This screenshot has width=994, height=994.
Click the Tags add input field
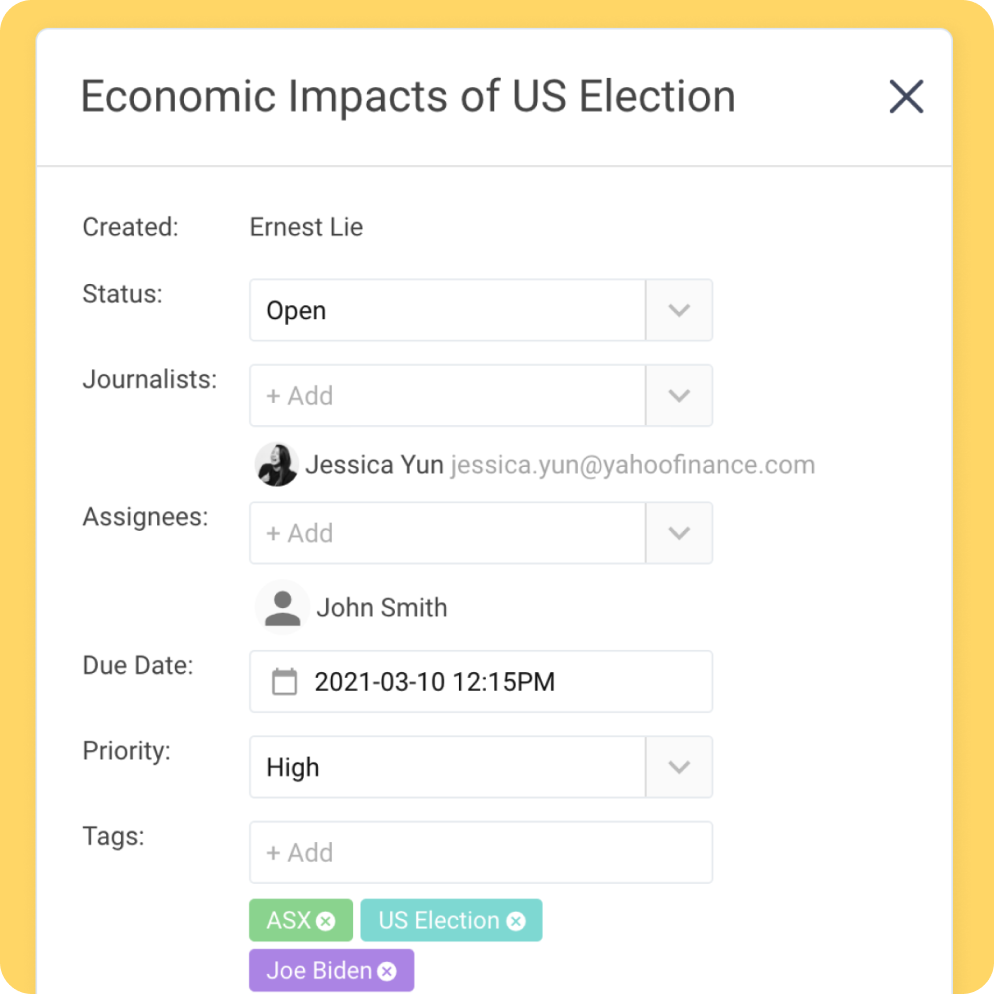click(481, 853)
